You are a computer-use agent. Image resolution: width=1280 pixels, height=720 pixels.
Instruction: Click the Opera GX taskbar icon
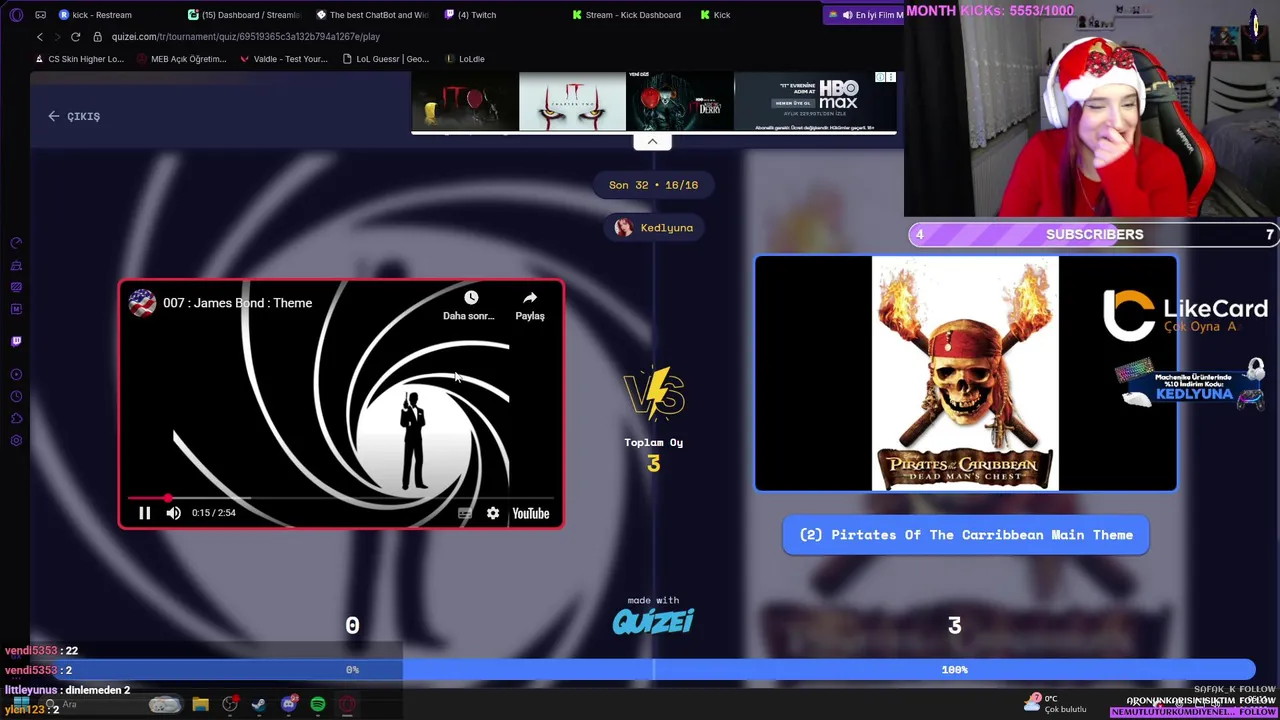pyautogui.click(x=347, y=704)
